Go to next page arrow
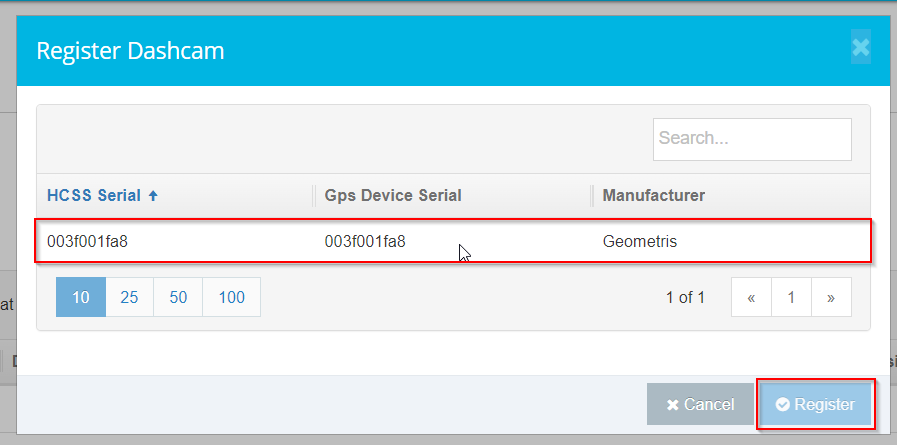 [x=831, y=297]
